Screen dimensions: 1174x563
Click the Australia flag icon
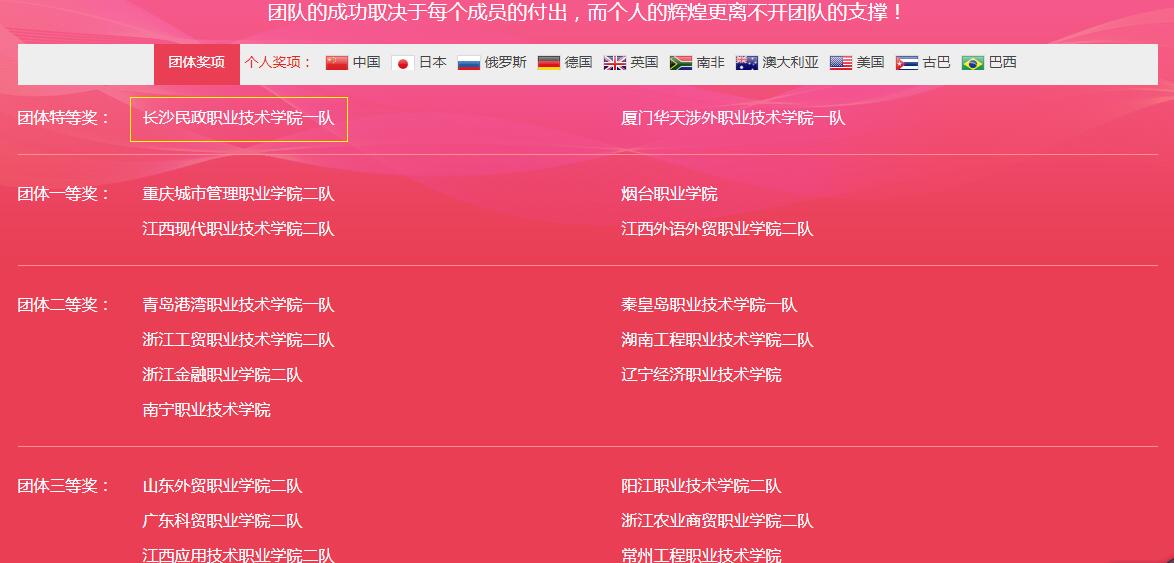747,63
